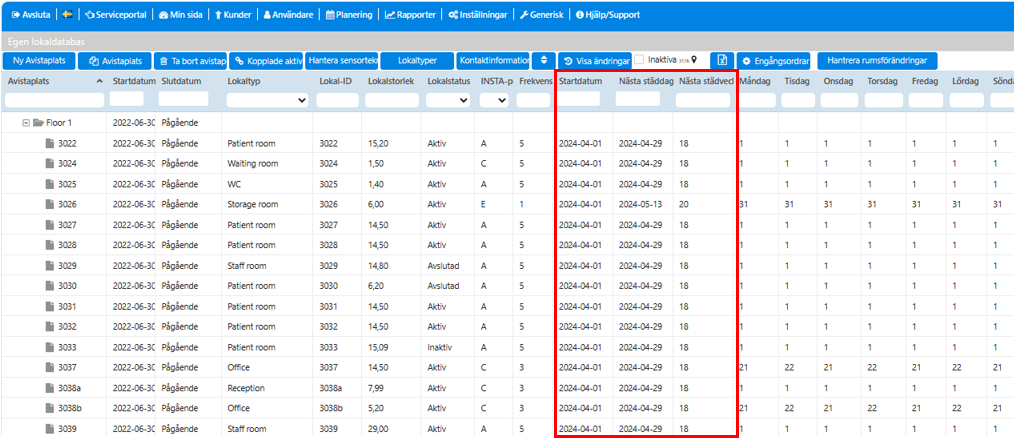
Task: Click the document icon for row 3032
Action: point(49,327)
